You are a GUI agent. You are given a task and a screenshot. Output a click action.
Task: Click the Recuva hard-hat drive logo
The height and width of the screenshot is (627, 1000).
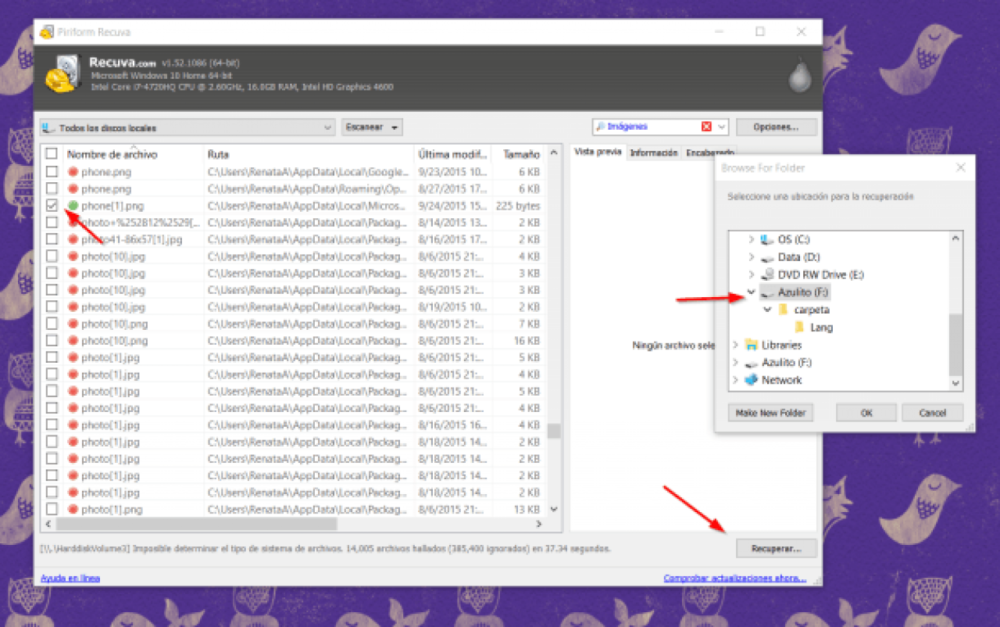62,74
